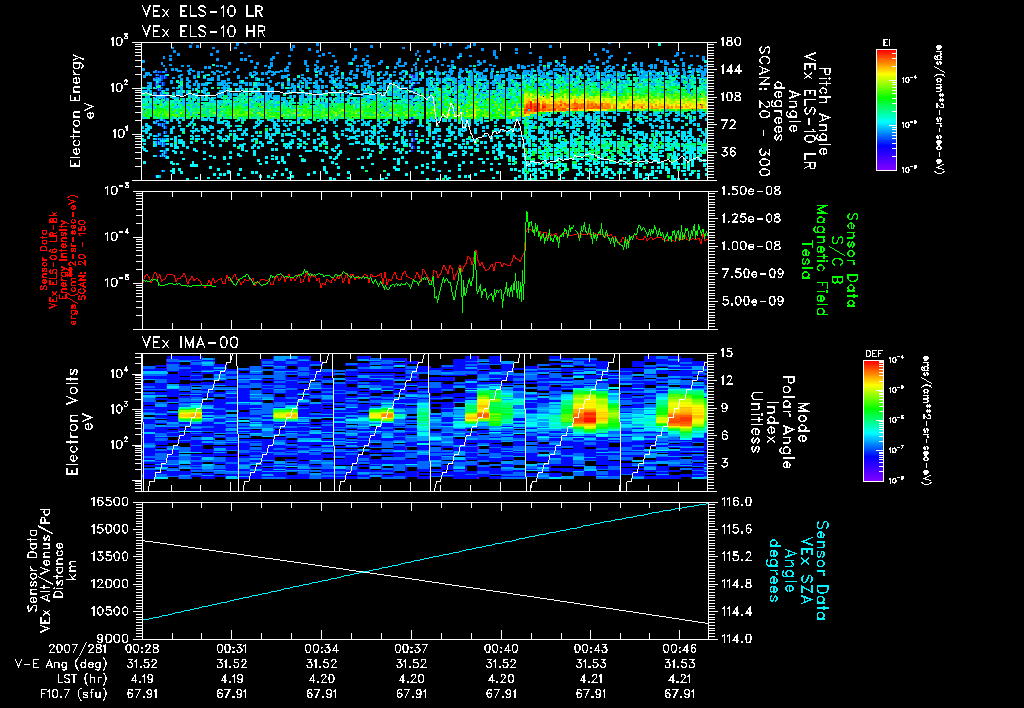Screen dimensions: 1024x708
Task: Select the 'VEx IMA-00' panel title
Action: pos(190,342)
